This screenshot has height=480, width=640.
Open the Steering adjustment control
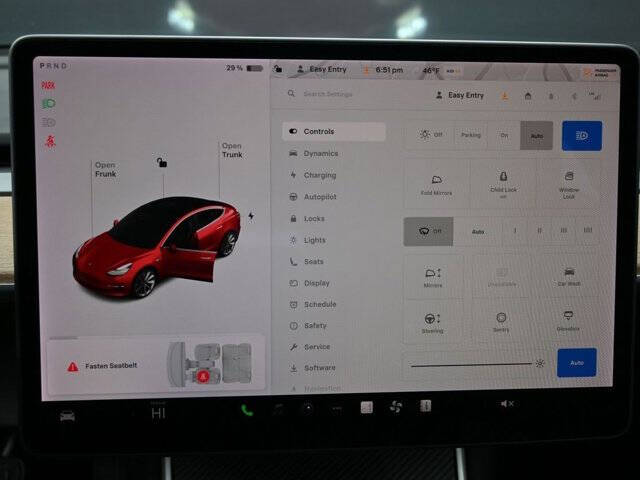[432, 323]
